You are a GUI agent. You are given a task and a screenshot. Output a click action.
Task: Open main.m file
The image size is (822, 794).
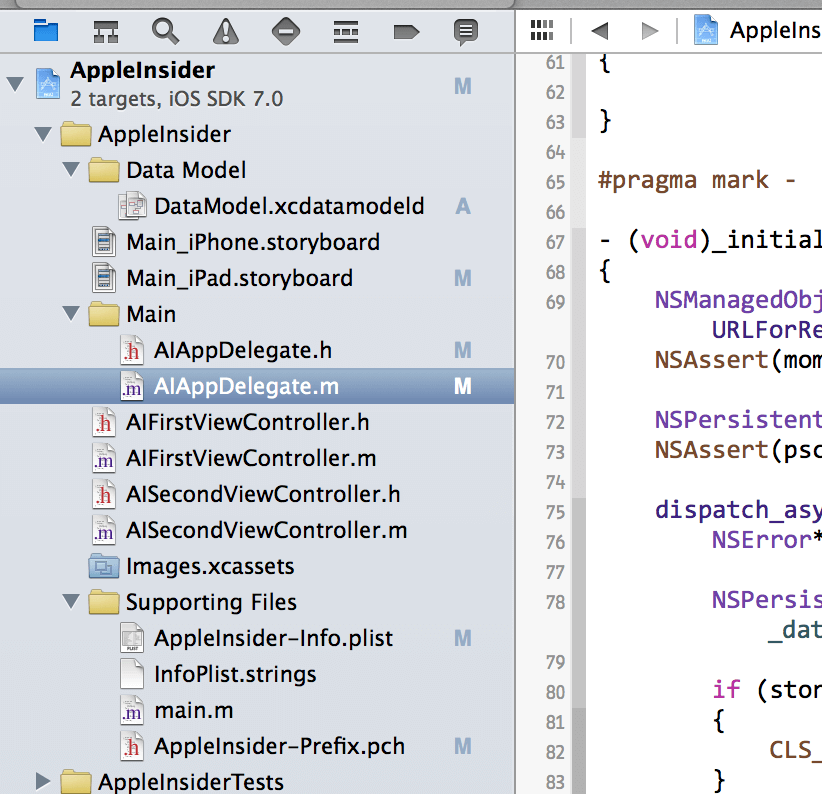[257, 710]
